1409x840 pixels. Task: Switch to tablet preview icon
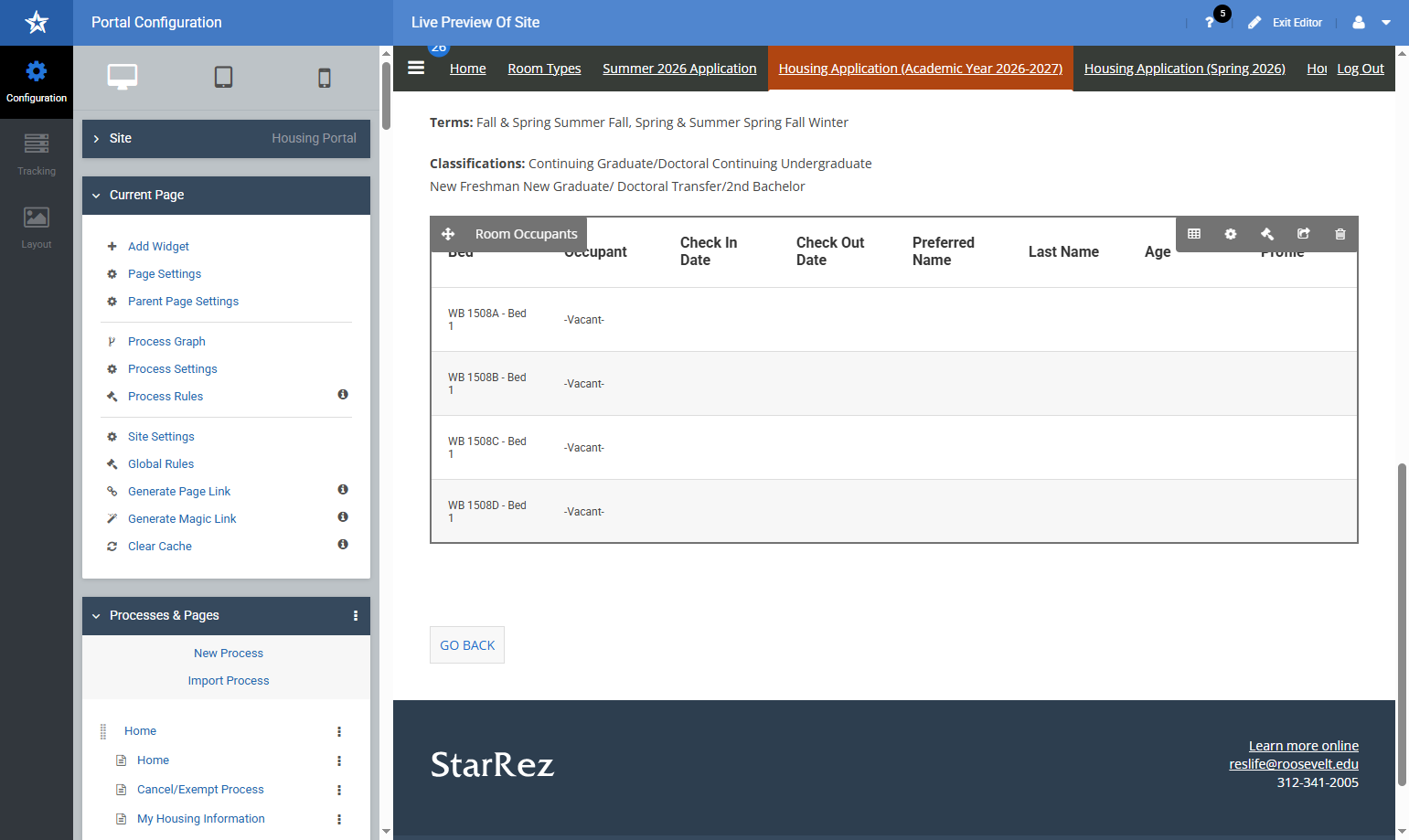(223, 77)
